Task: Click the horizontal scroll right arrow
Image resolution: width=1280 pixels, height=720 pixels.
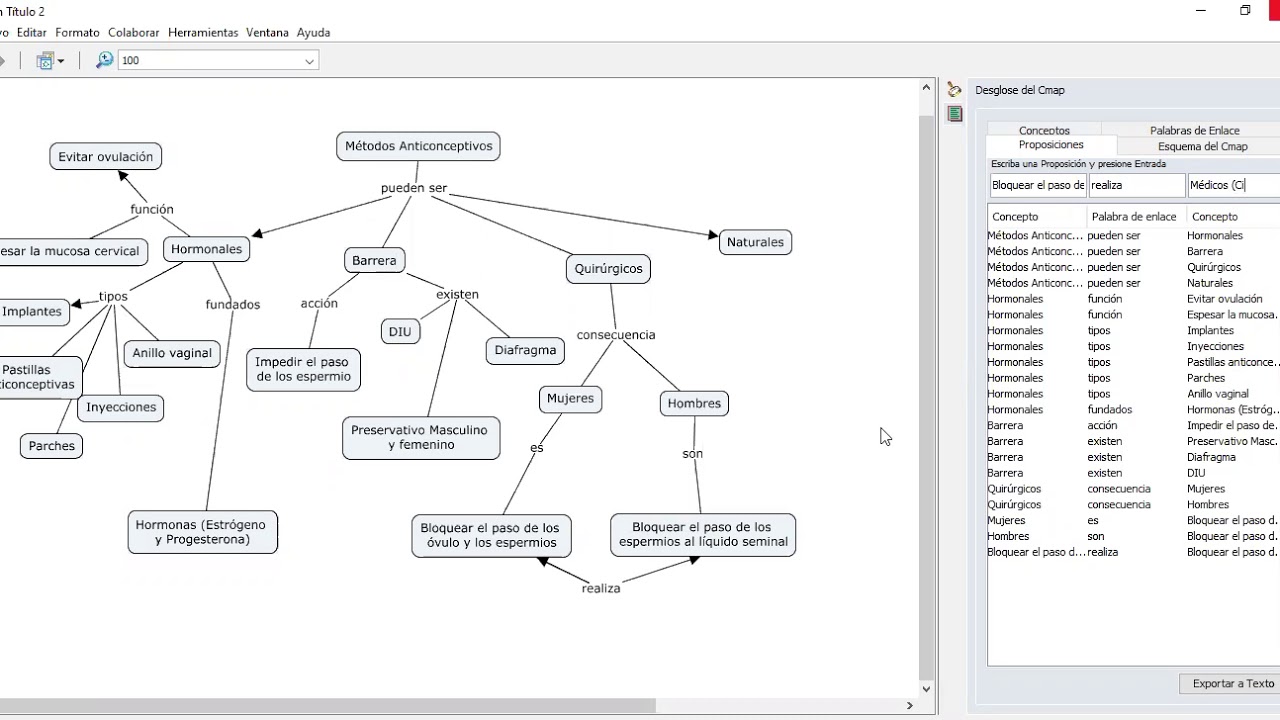Action: pos(909,706)
